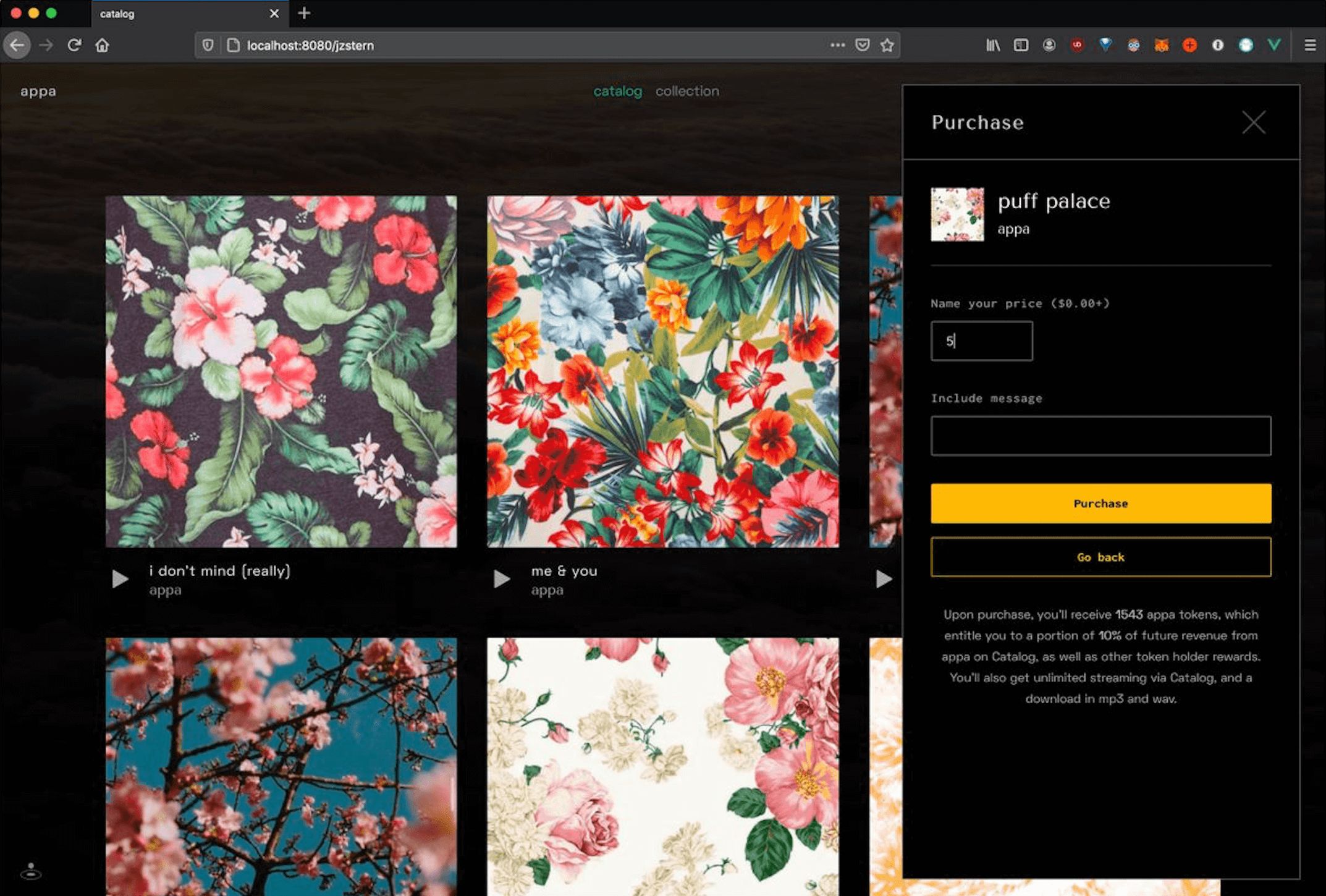Open the cherry blossom album cover

point(281,766)
